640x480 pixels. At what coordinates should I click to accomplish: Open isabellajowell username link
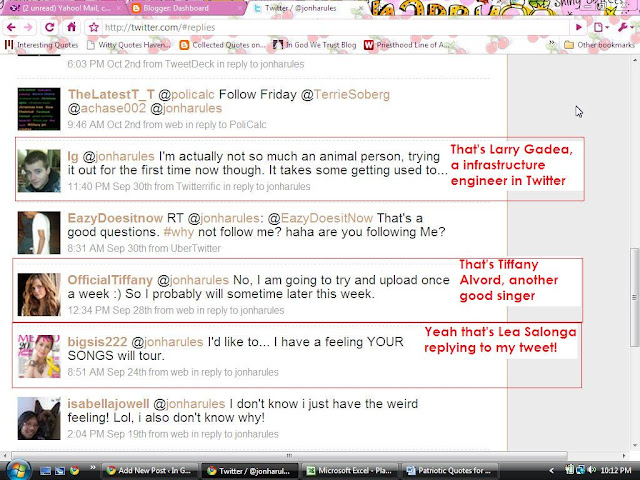108,404
